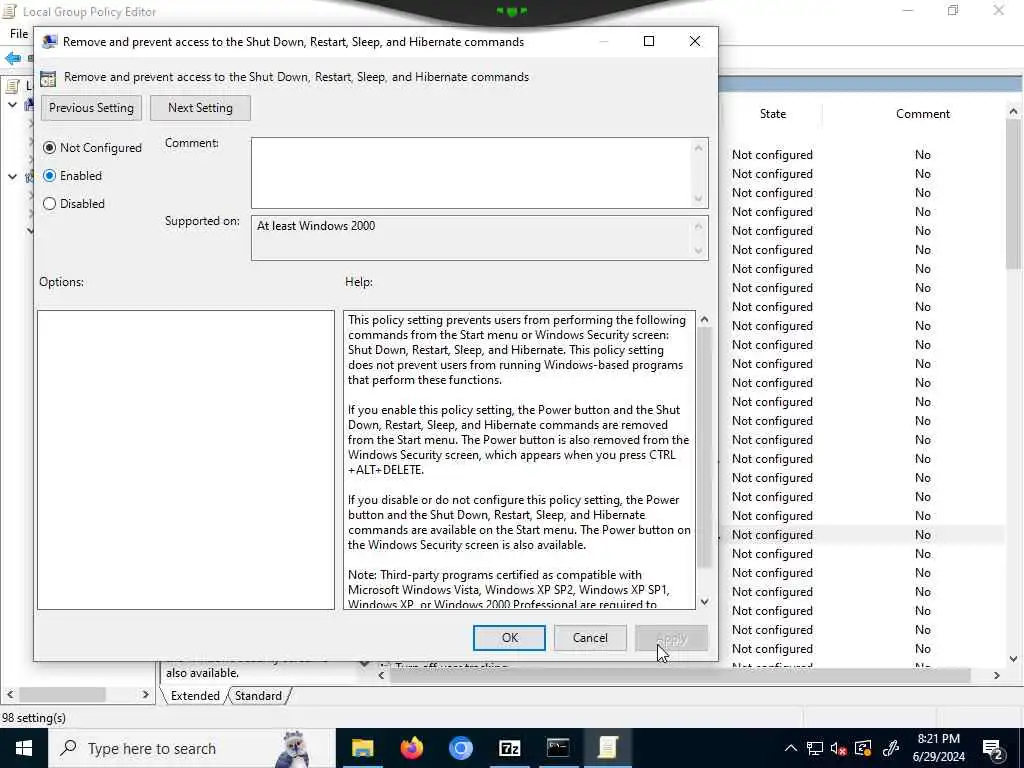Click the Help text scroll-up arrow

click(x=704, y=319)
